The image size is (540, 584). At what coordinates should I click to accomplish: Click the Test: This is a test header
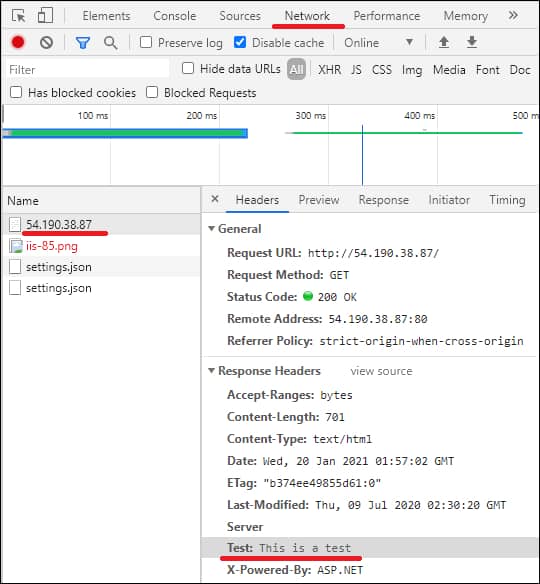pos(368,548)
